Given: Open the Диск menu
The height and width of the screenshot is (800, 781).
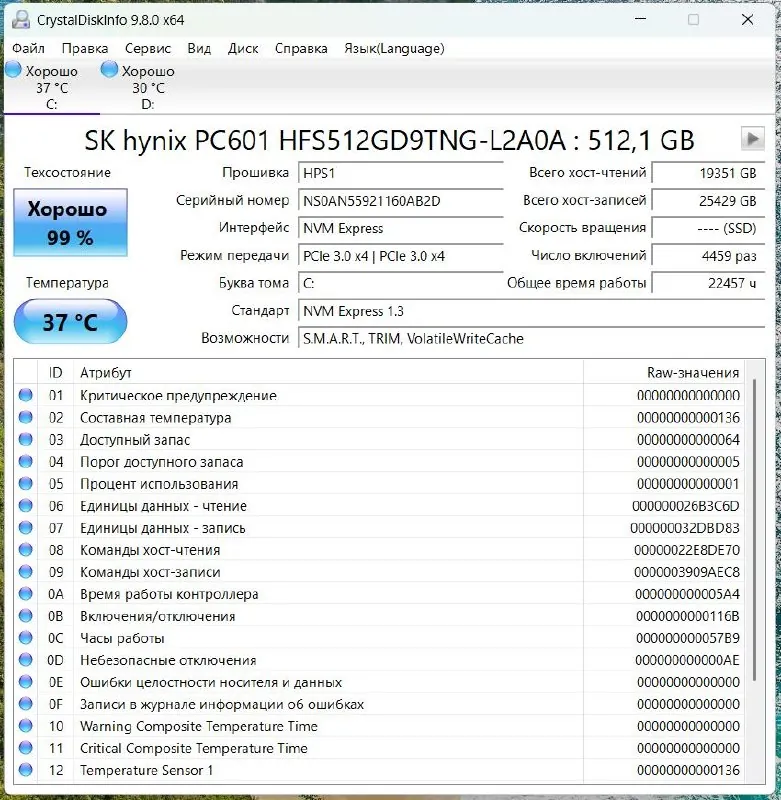Looking at the screenshot, I should point(243,48).
